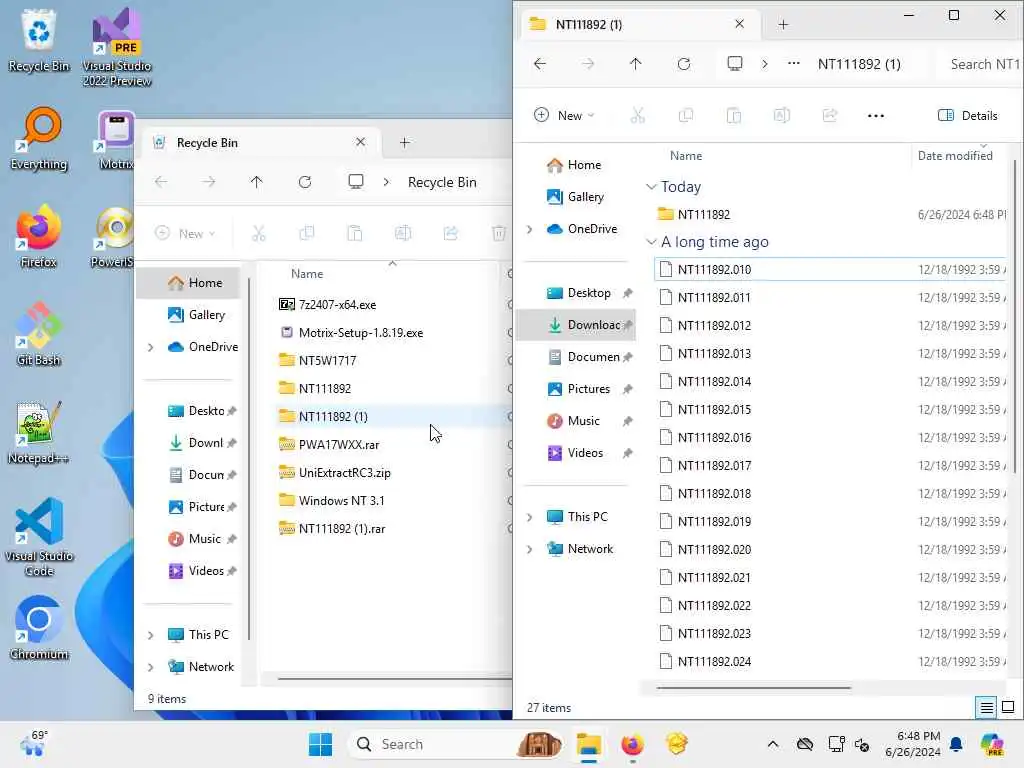
Task: Open Chromium desktop shortcut
Action: (x=39, y=628)
